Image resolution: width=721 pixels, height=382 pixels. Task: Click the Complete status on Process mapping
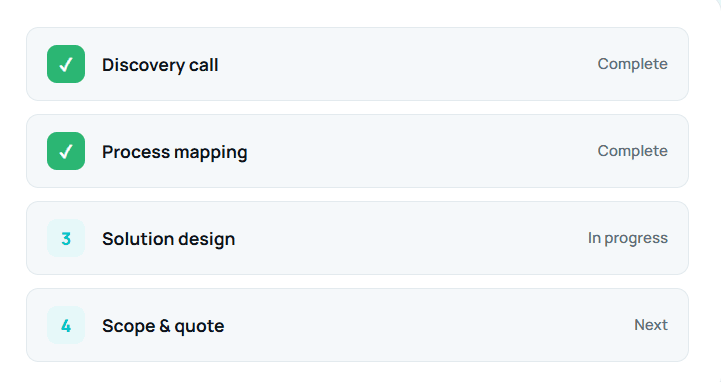pos(632,151)
